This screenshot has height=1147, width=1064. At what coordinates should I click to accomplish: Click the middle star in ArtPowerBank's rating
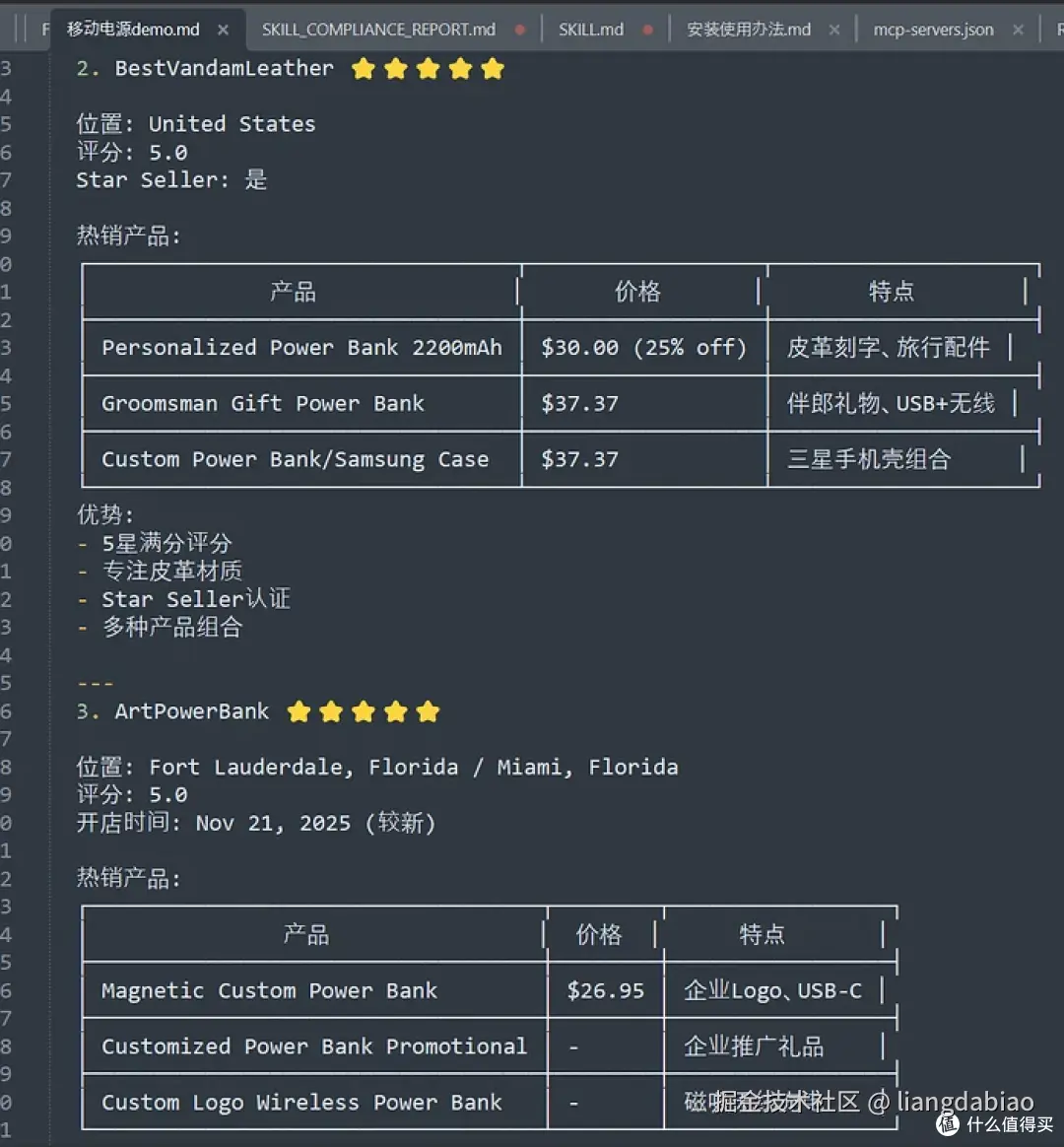coord(364,710)
